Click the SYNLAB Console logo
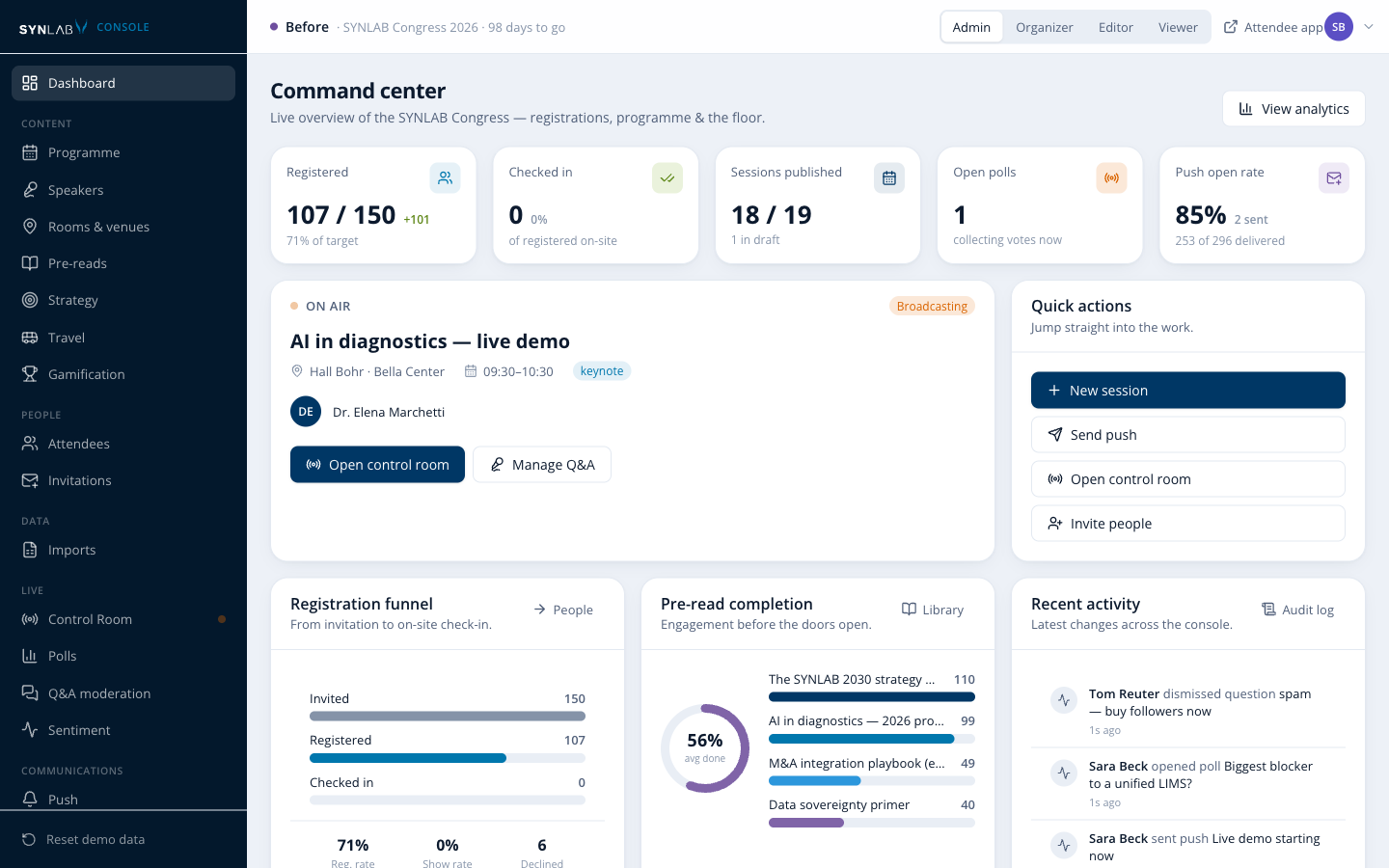Image resolution: width=1389 pixels, height=868 pixels. click(x=85, y=27)
